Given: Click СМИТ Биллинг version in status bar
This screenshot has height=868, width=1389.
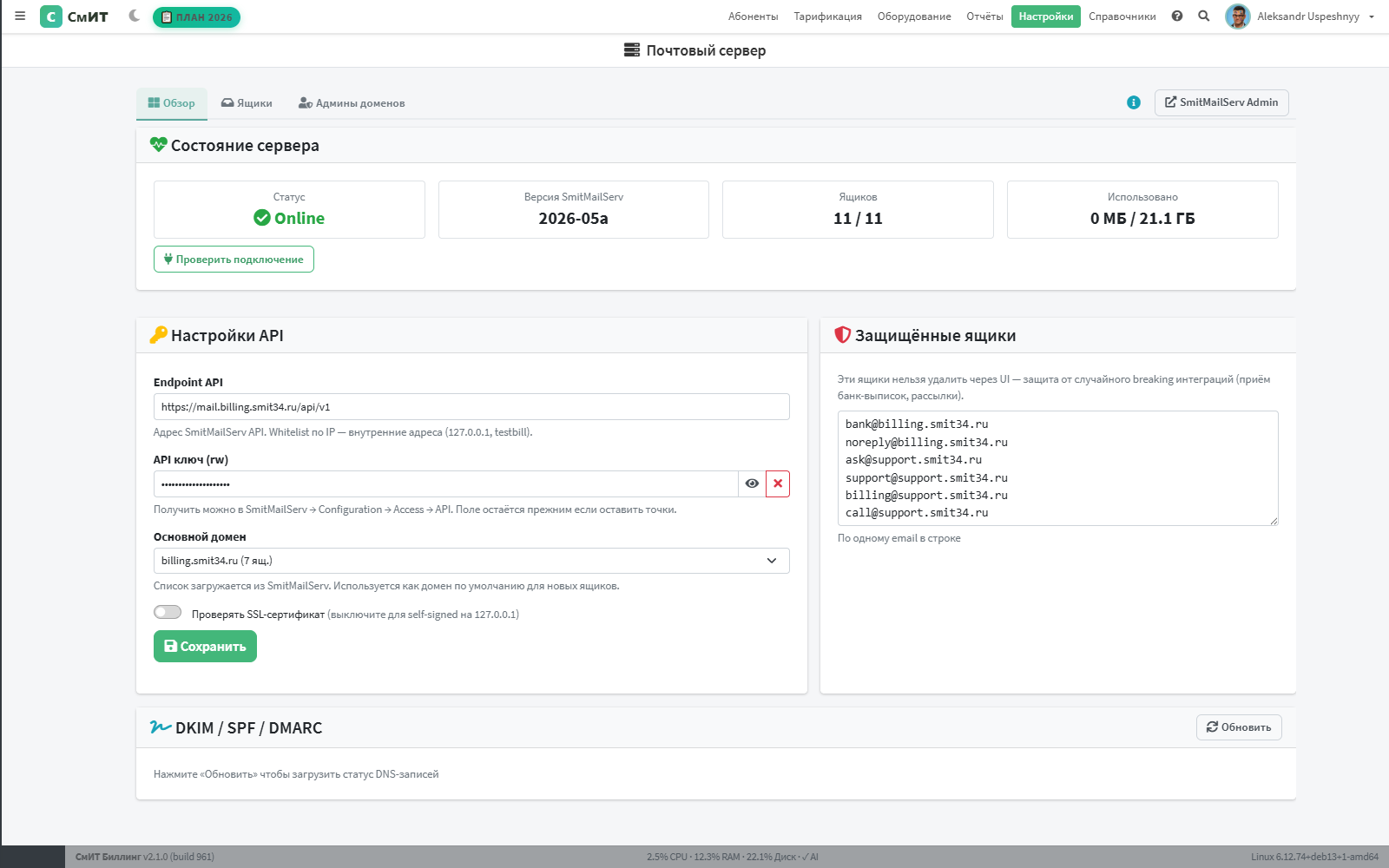Looking at the screenshot, I should tap(144, 857).
